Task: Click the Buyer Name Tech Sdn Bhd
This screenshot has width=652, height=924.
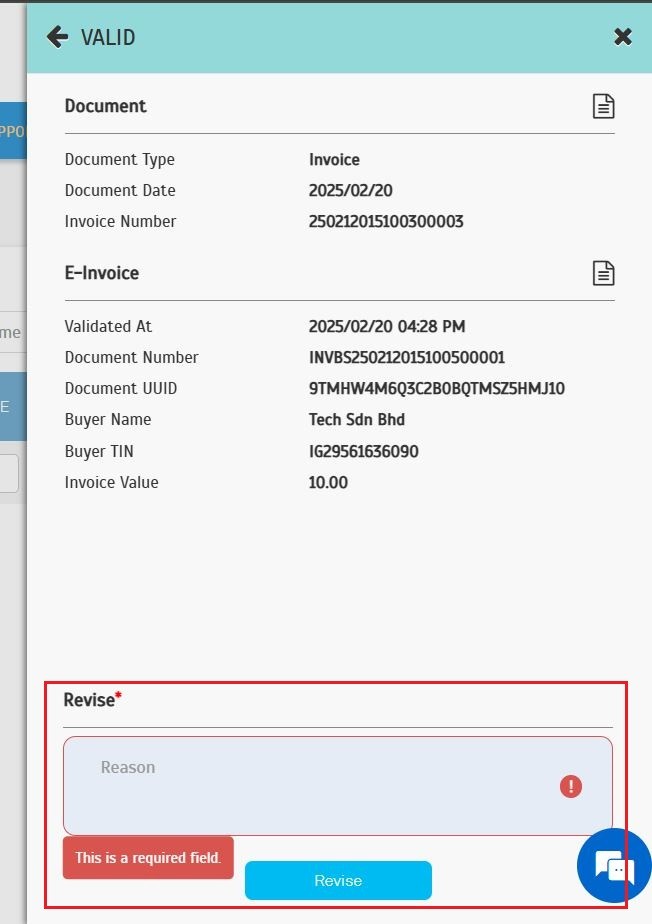Action: (356, 420)
